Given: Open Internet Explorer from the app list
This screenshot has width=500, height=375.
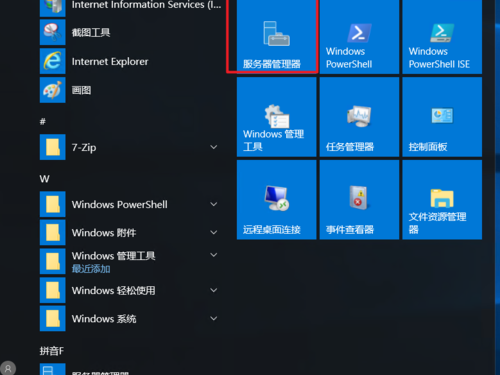Looking at the screenshot, I should (130, 61).
